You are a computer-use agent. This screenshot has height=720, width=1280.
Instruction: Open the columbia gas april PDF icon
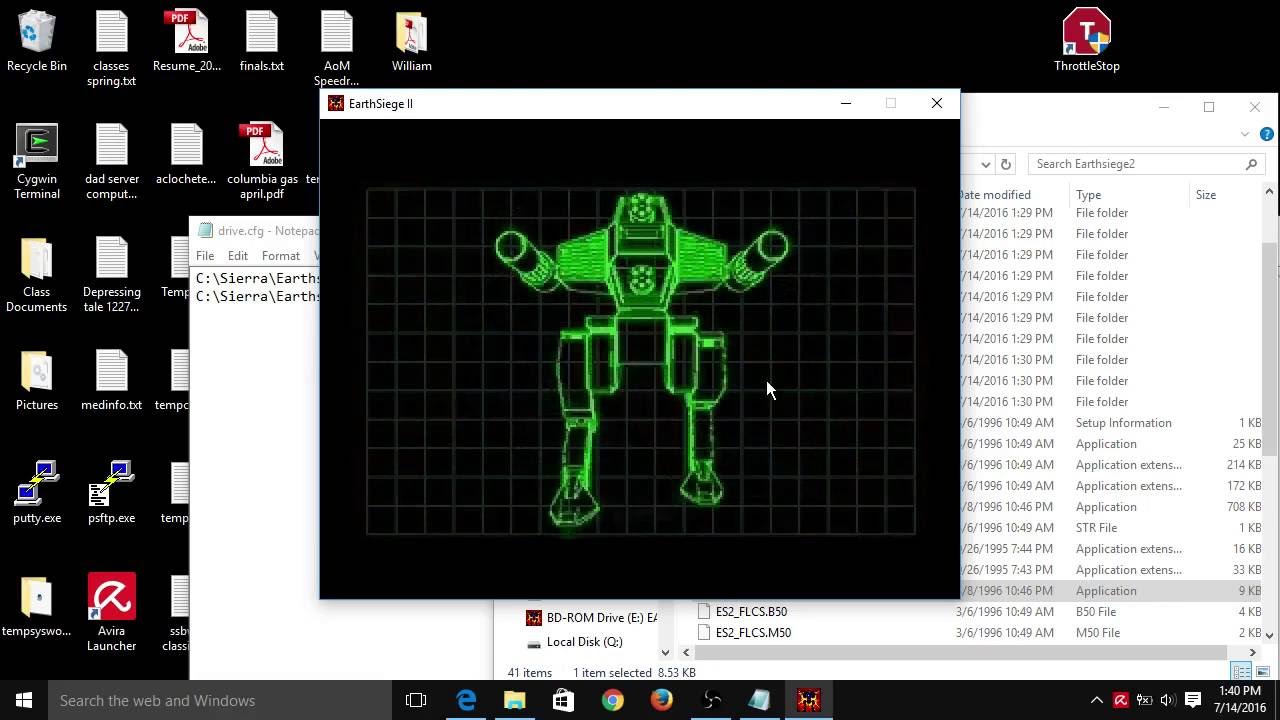click(262, 160)
